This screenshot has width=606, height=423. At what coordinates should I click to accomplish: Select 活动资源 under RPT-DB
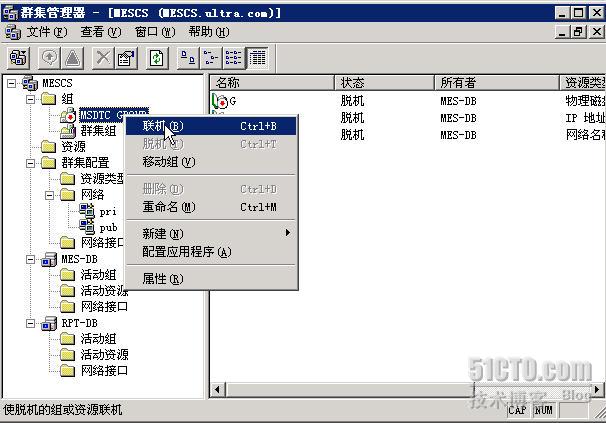pyautogui.click(x=104, y=355)
